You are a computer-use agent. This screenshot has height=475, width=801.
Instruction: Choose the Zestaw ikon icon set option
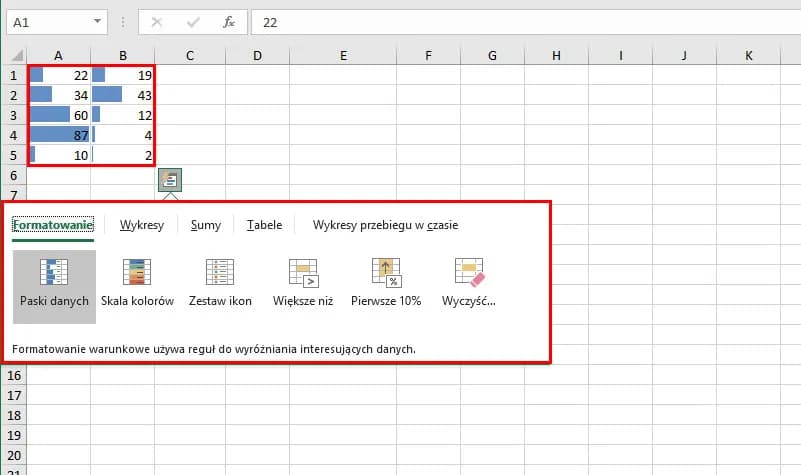pos(220,273)
